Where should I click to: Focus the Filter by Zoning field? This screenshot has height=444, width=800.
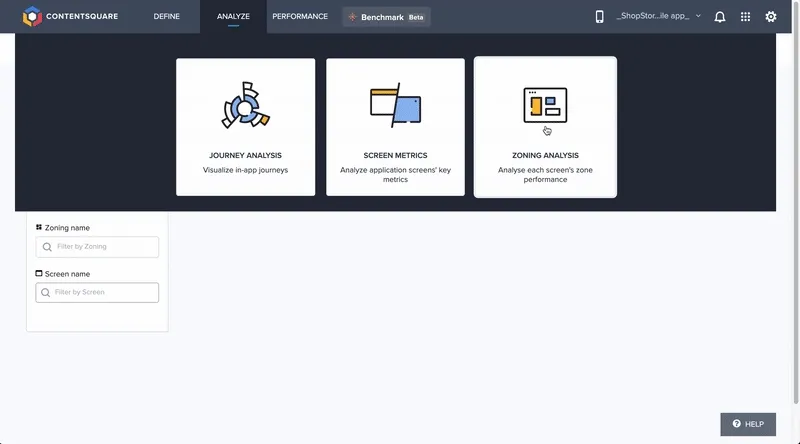pyautogui.click(x=104, y=247)
